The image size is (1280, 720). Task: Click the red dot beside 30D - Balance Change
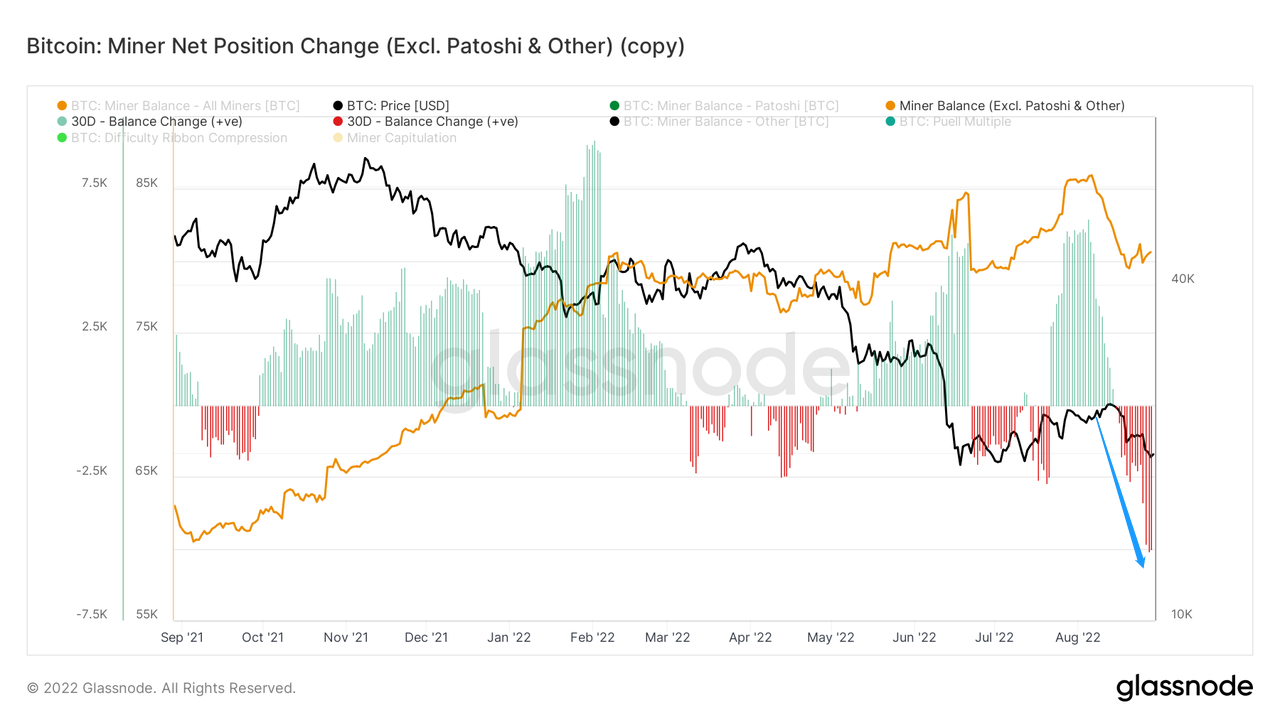click(x=338, y=122)
